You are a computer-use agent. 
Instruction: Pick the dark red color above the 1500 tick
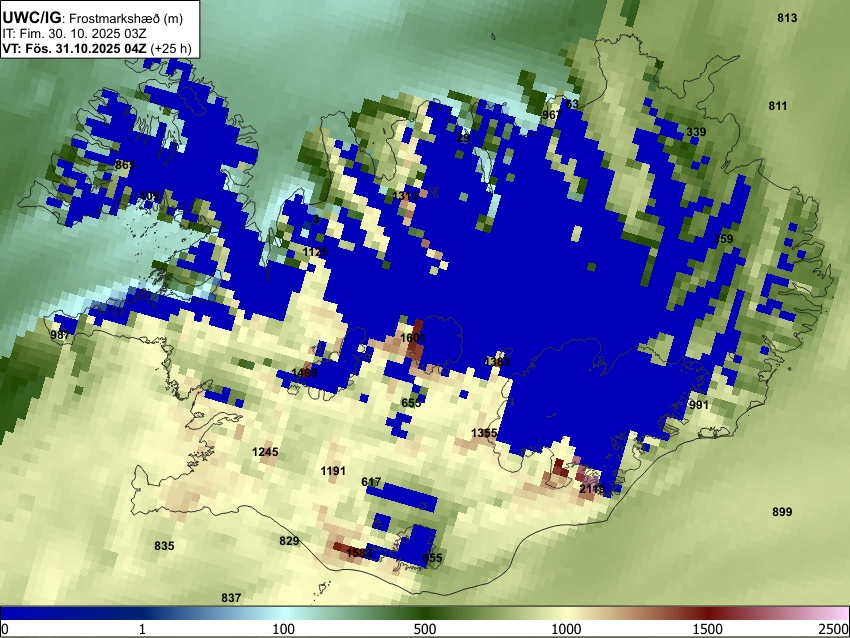[708, 613]
